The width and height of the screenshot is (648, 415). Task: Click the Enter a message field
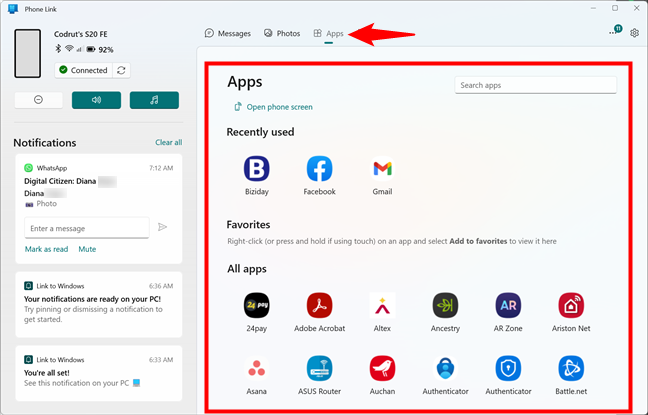tap(87, 228)
